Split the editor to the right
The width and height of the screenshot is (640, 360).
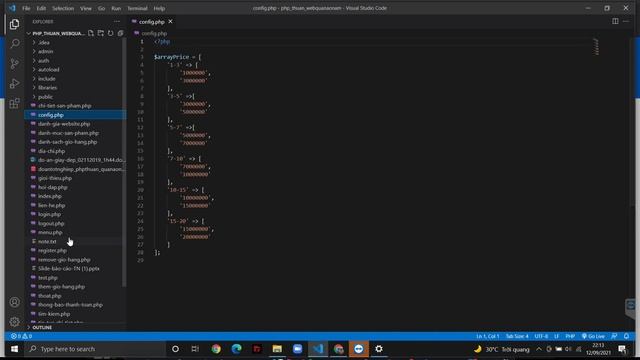615,21
